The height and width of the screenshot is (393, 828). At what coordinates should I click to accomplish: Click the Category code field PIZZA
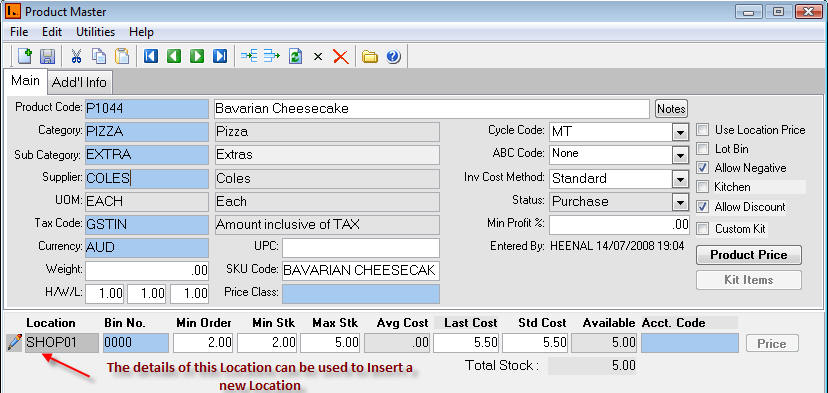pos(147,132)
